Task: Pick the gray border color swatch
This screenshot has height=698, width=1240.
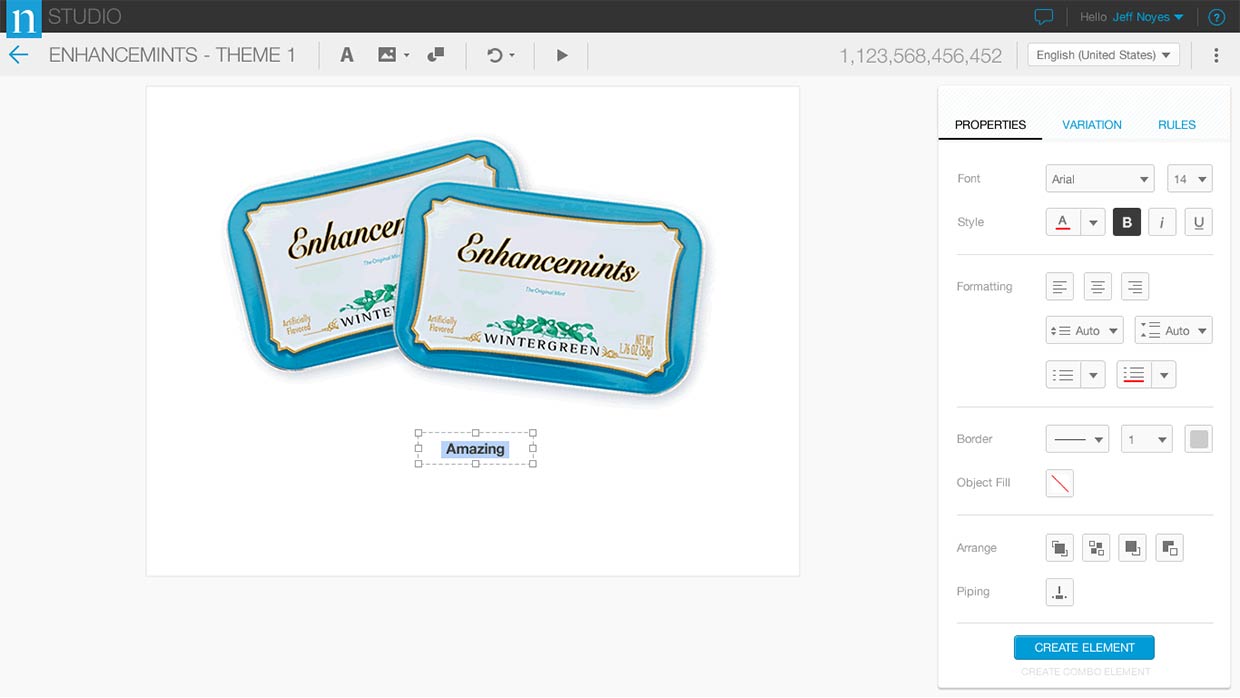Action: [1198, 439]
